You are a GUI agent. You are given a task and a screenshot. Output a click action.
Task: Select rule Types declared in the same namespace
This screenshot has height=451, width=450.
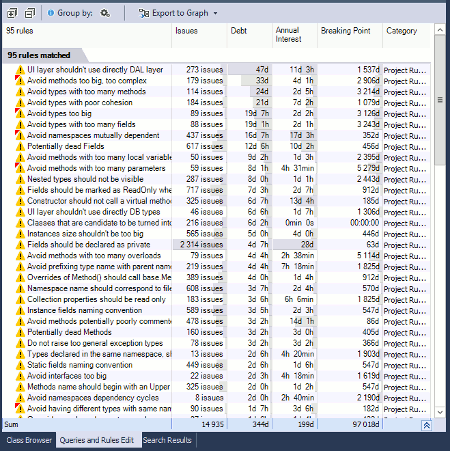click(x=99, y=354)
